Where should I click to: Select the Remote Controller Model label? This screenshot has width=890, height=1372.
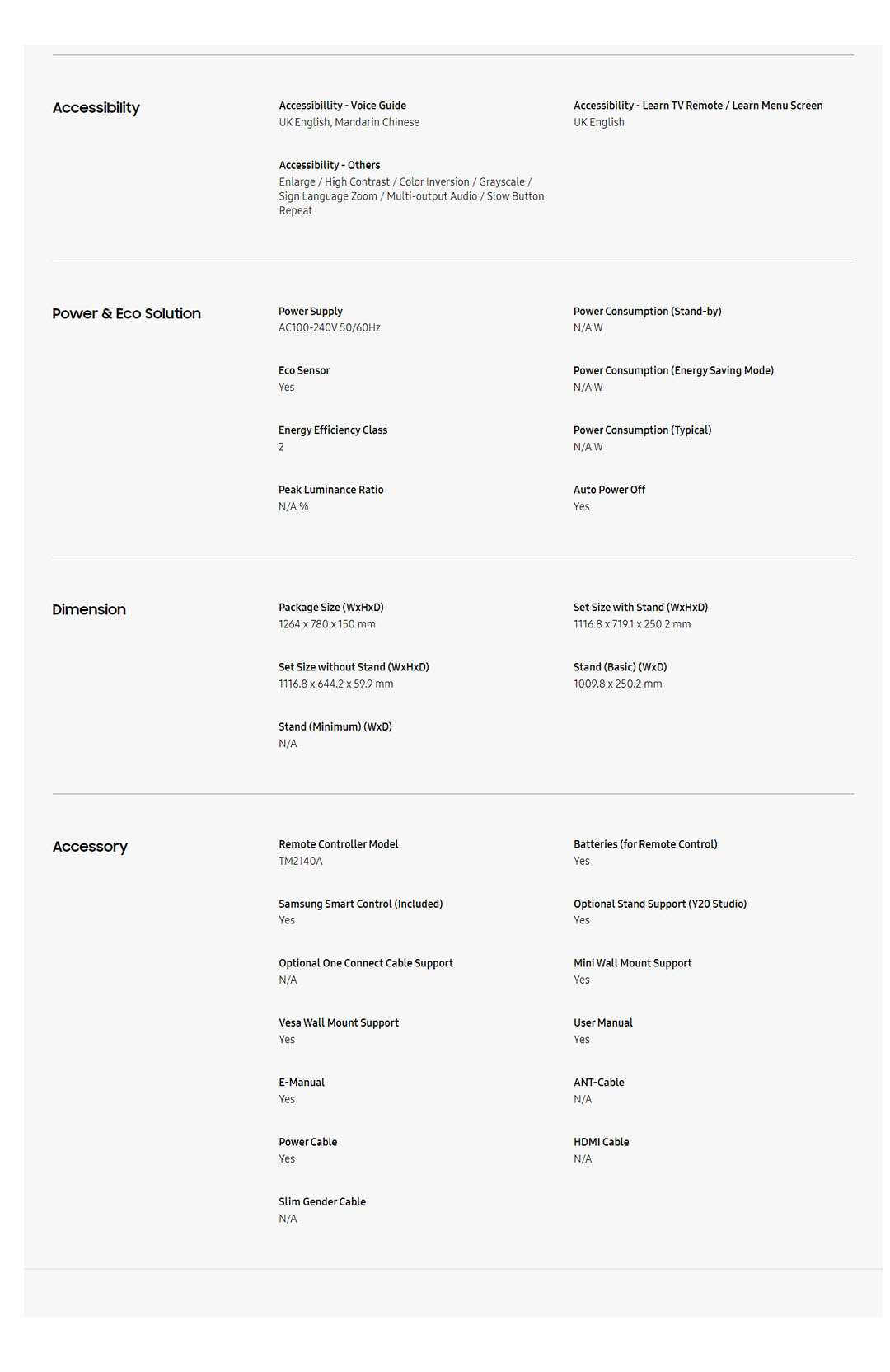[338, 844]
